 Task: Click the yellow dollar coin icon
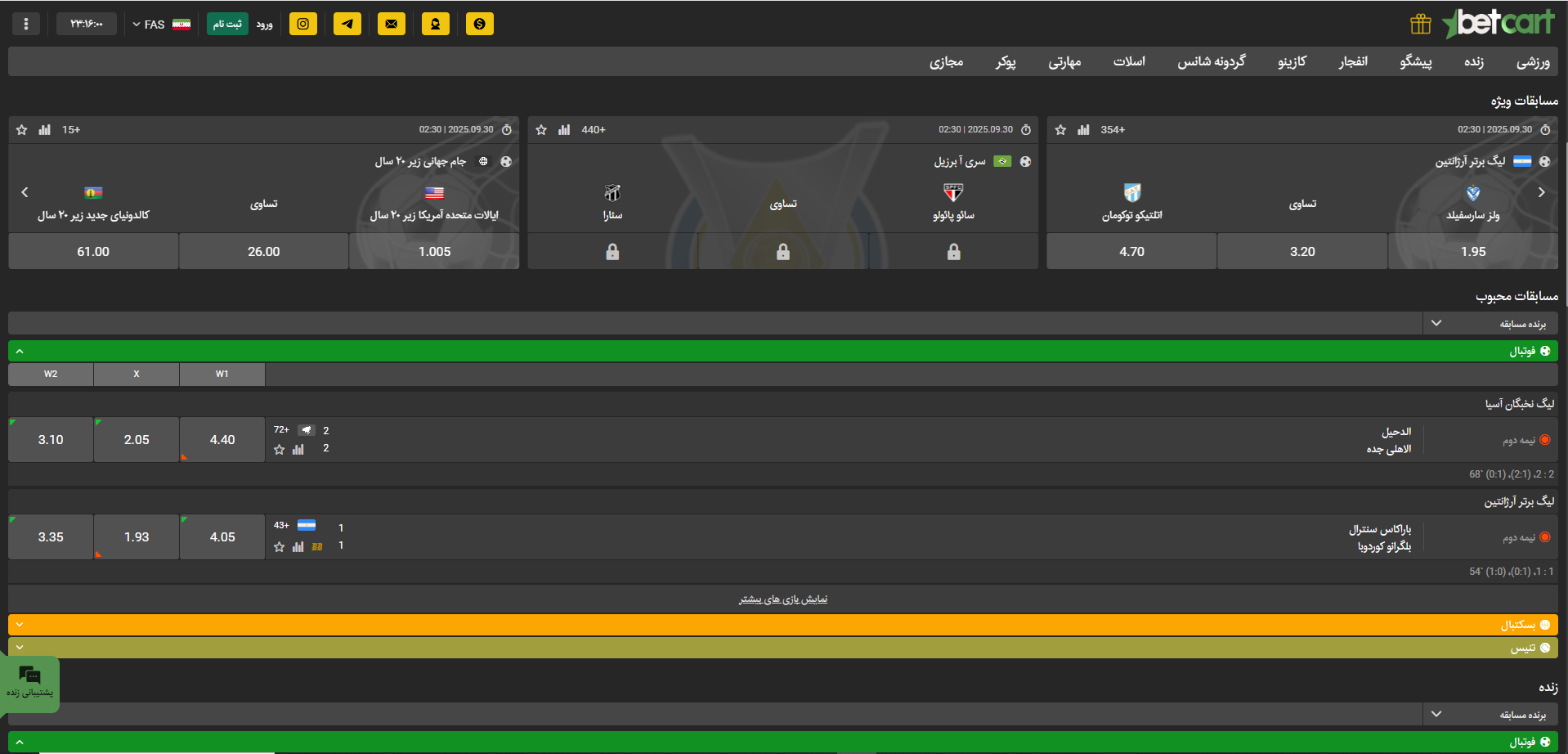(480, 24)
